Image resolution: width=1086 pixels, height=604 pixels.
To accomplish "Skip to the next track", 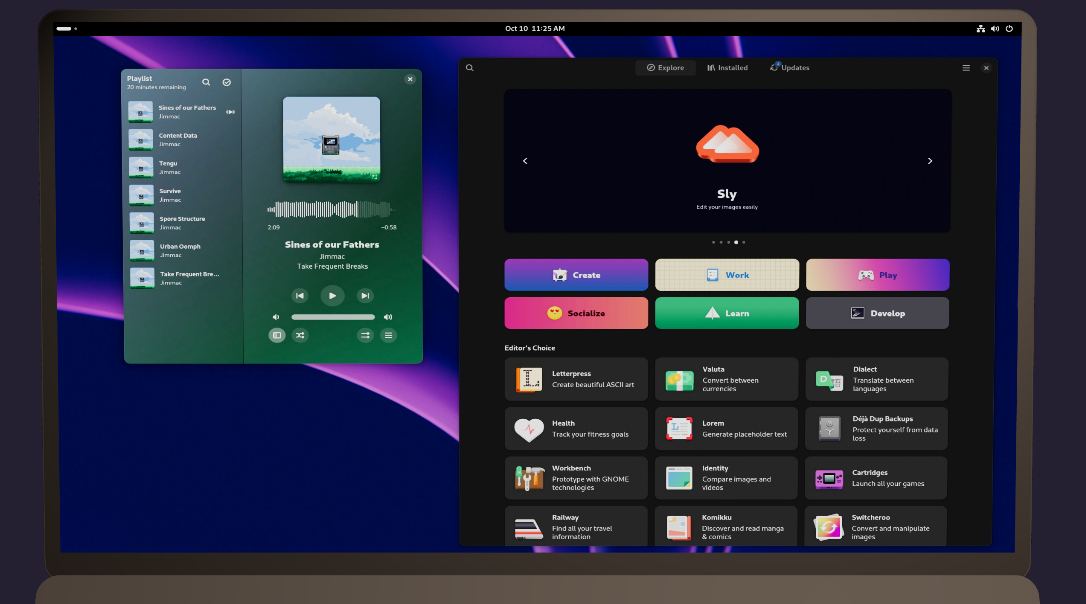I will click(365, 295).
